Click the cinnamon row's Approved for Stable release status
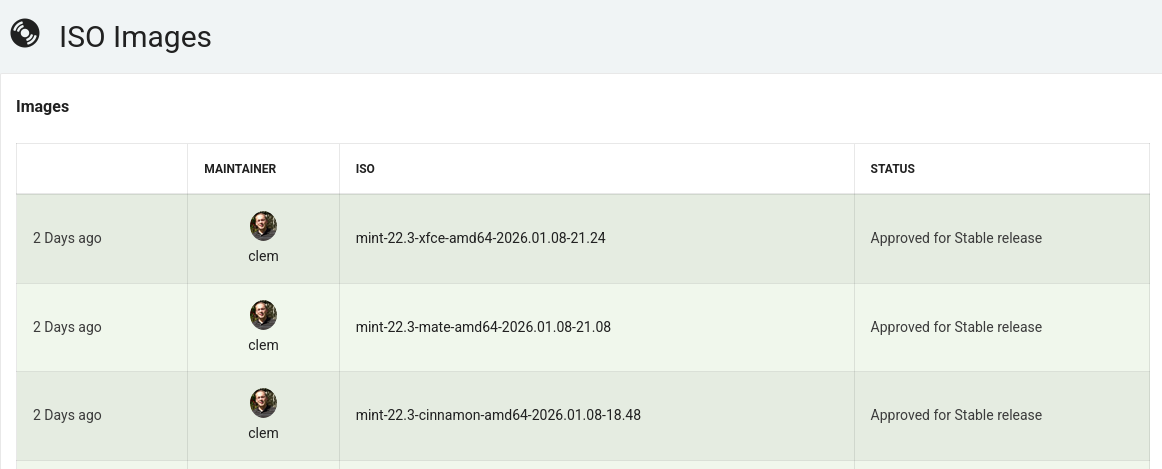Screen dimensions: 1162x469 pyautogui.click(x=956, y=415)
